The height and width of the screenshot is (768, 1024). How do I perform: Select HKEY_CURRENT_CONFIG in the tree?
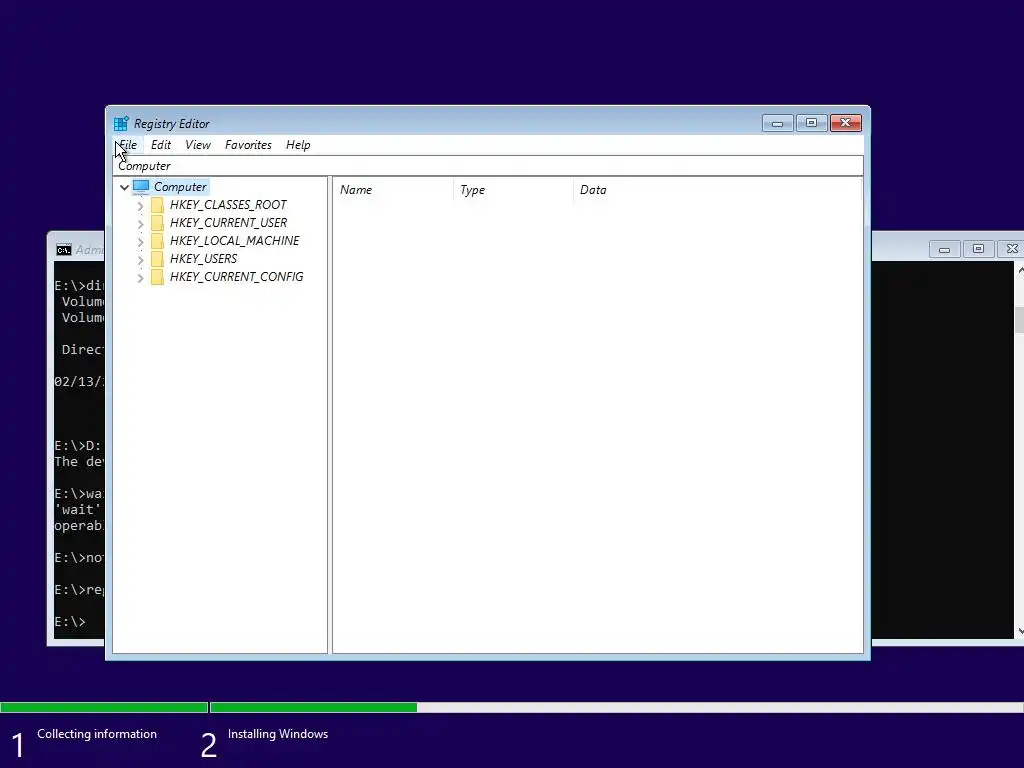click(x=236, y=277)
